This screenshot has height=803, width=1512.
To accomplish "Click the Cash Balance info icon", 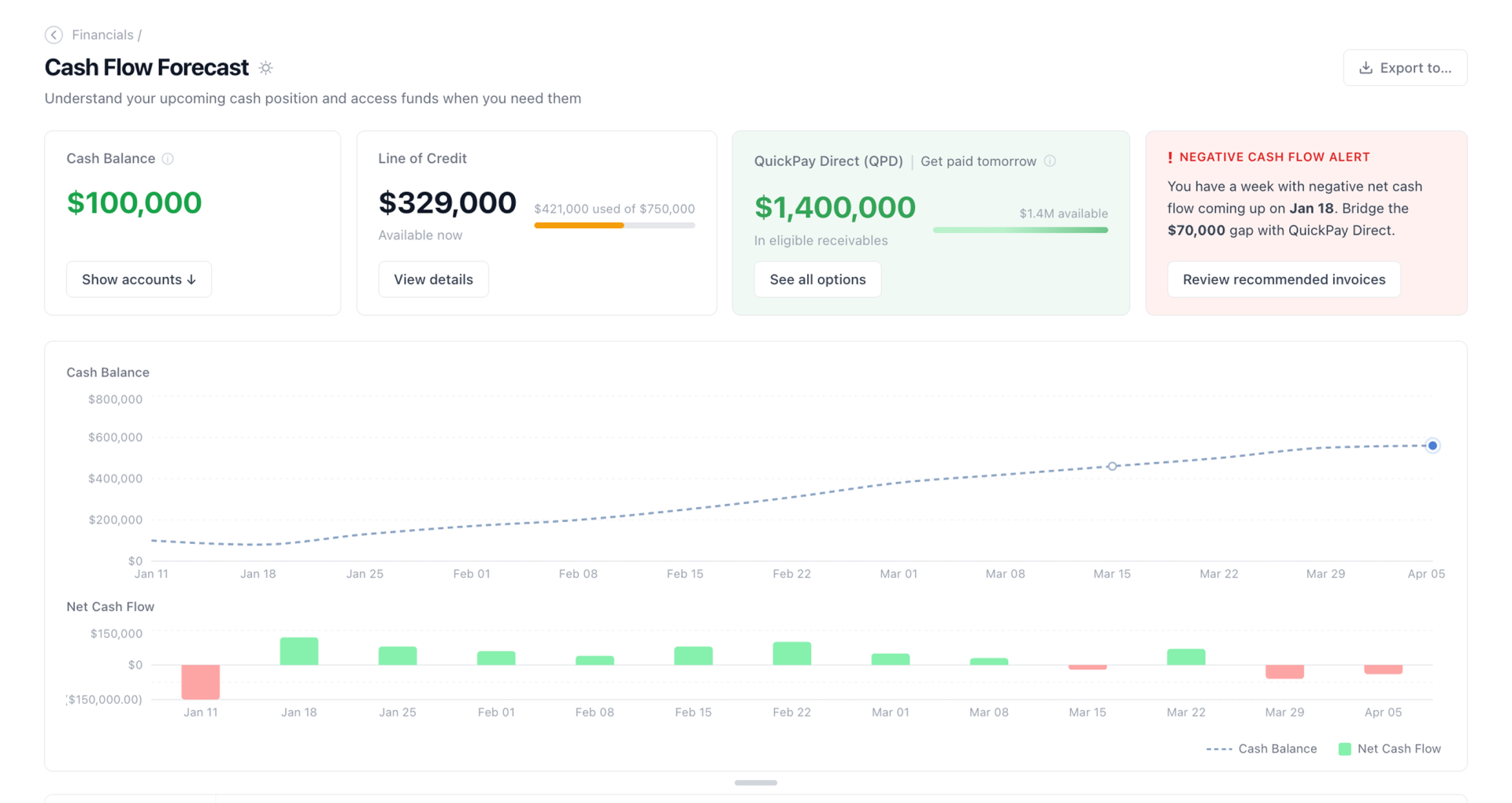I will click(x=168, y=159).
